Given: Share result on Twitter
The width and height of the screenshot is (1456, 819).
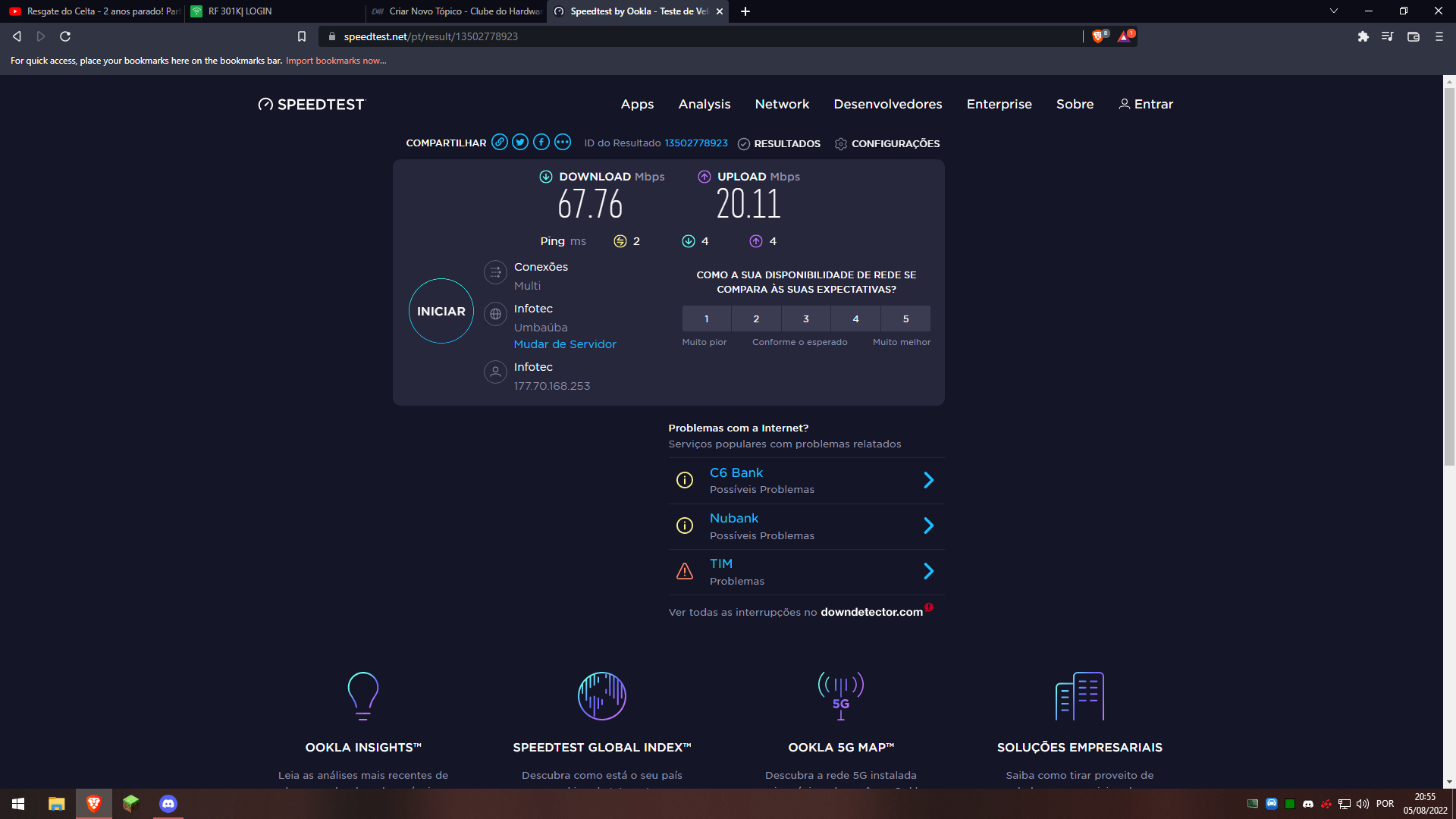Looking at the screenshot, I should click(520, 142).
